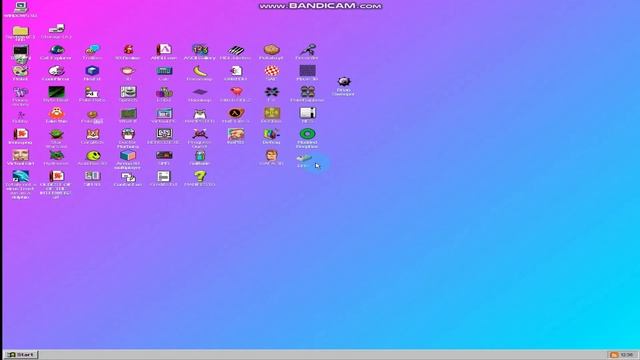Click the orange system tray icon
640x360 pixels.
(x=614, y=355)
